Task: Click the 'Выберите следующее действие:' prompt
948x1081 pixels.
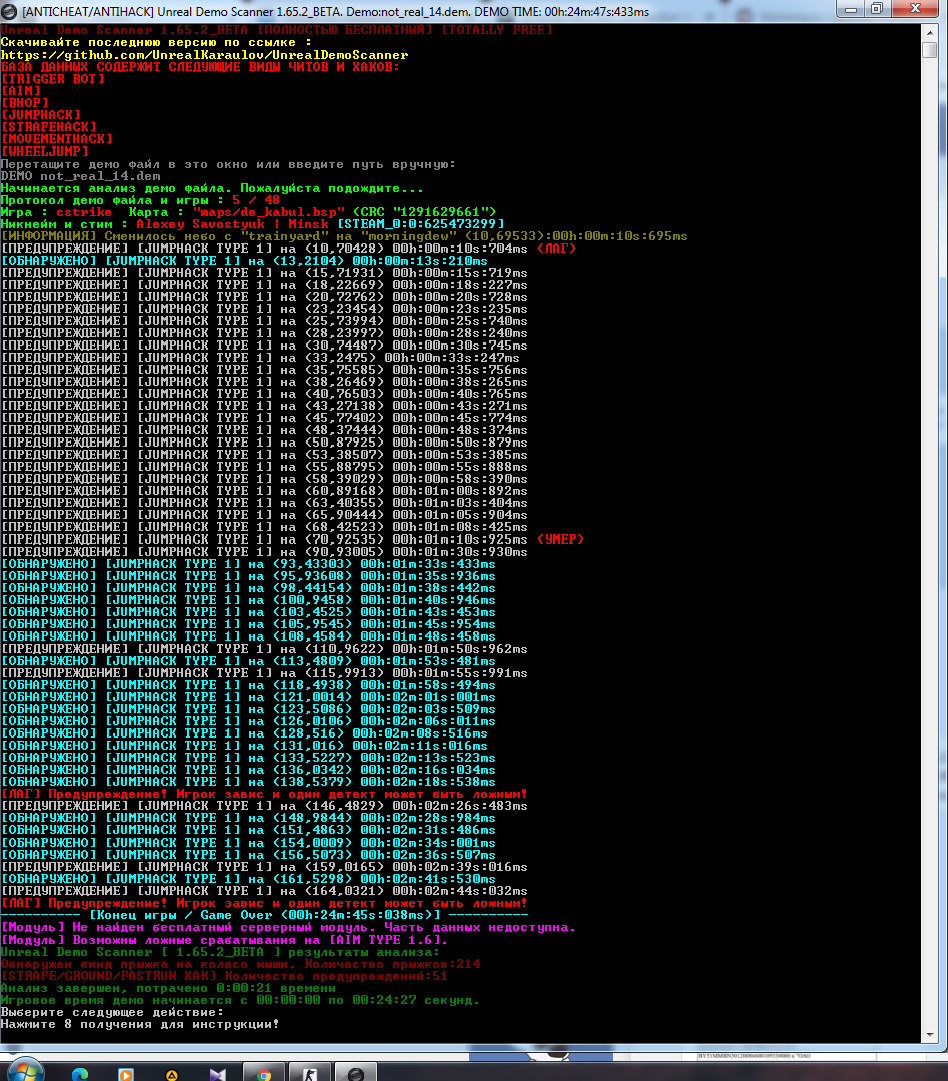Action: point(112,1012)
